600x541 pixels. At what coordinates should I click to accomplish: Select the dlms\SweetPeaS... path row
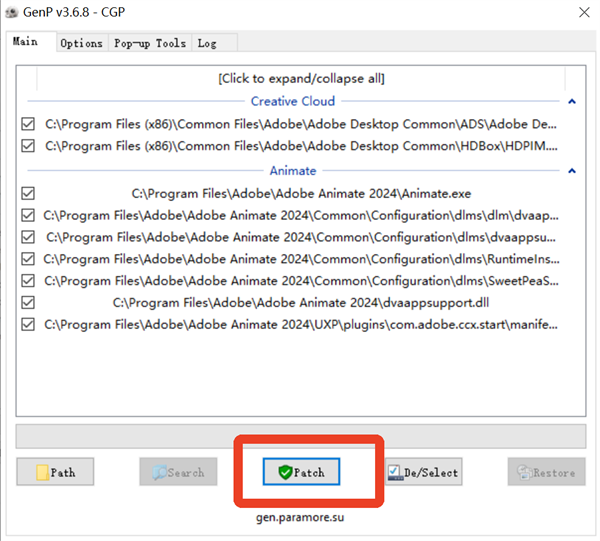click(x=301, y=281)
